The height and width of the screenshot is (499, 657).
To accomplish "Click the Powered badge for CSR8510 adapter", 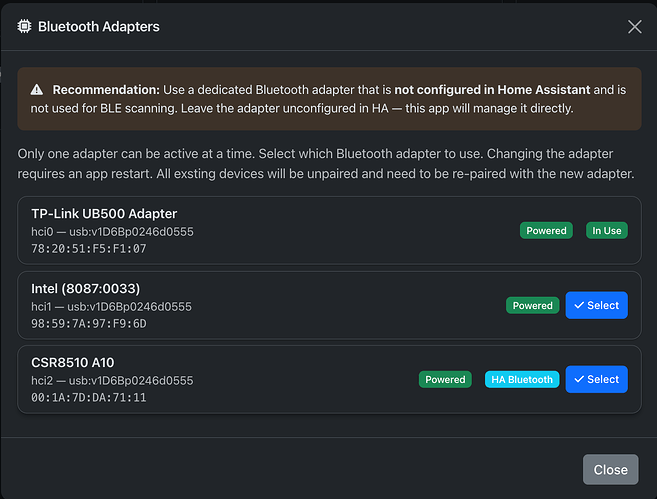I will (x=445, y=380).
